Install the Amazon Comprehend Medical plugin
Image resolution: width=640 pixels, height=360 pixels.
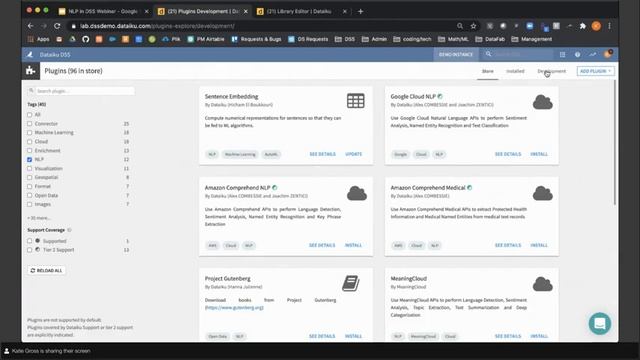point(539,245)
